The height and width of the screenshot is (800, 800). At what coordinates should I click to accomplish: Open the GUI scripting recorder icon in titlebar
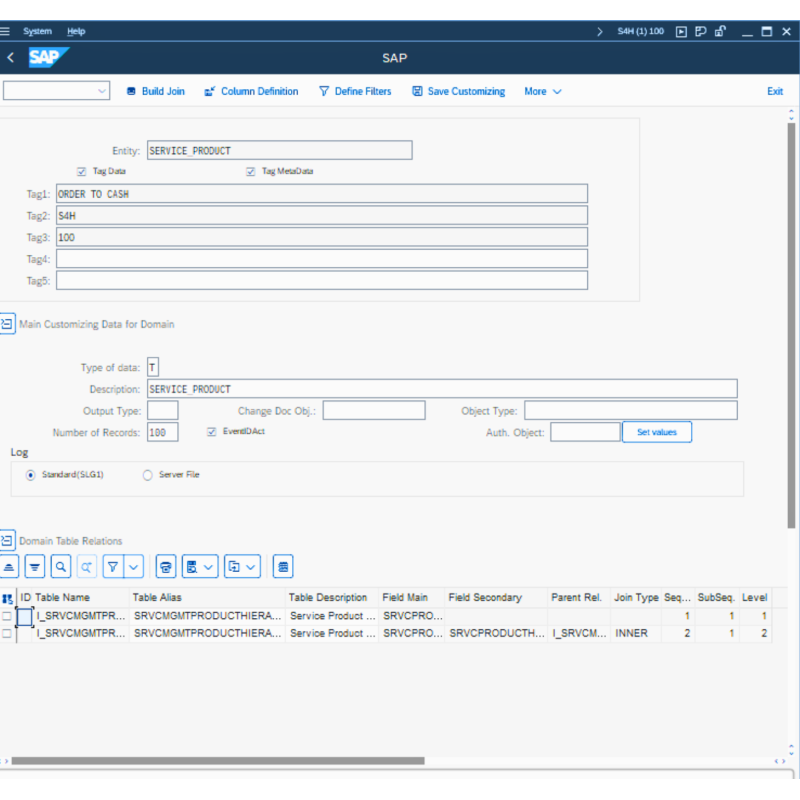681,31
